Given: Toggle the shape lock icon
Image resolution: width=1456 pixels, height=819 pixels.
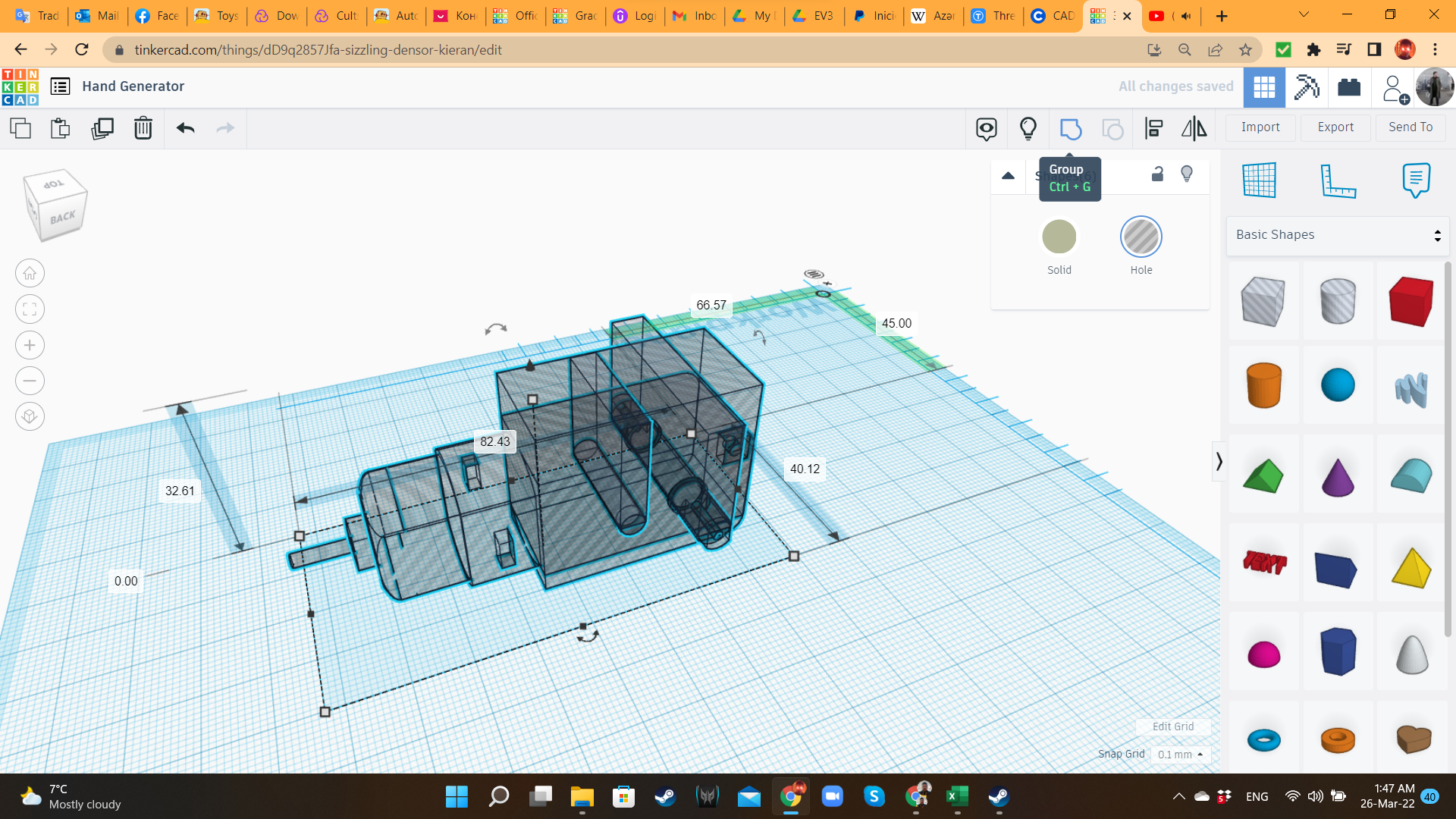Looking at the screenshot, I should 1157,174.
